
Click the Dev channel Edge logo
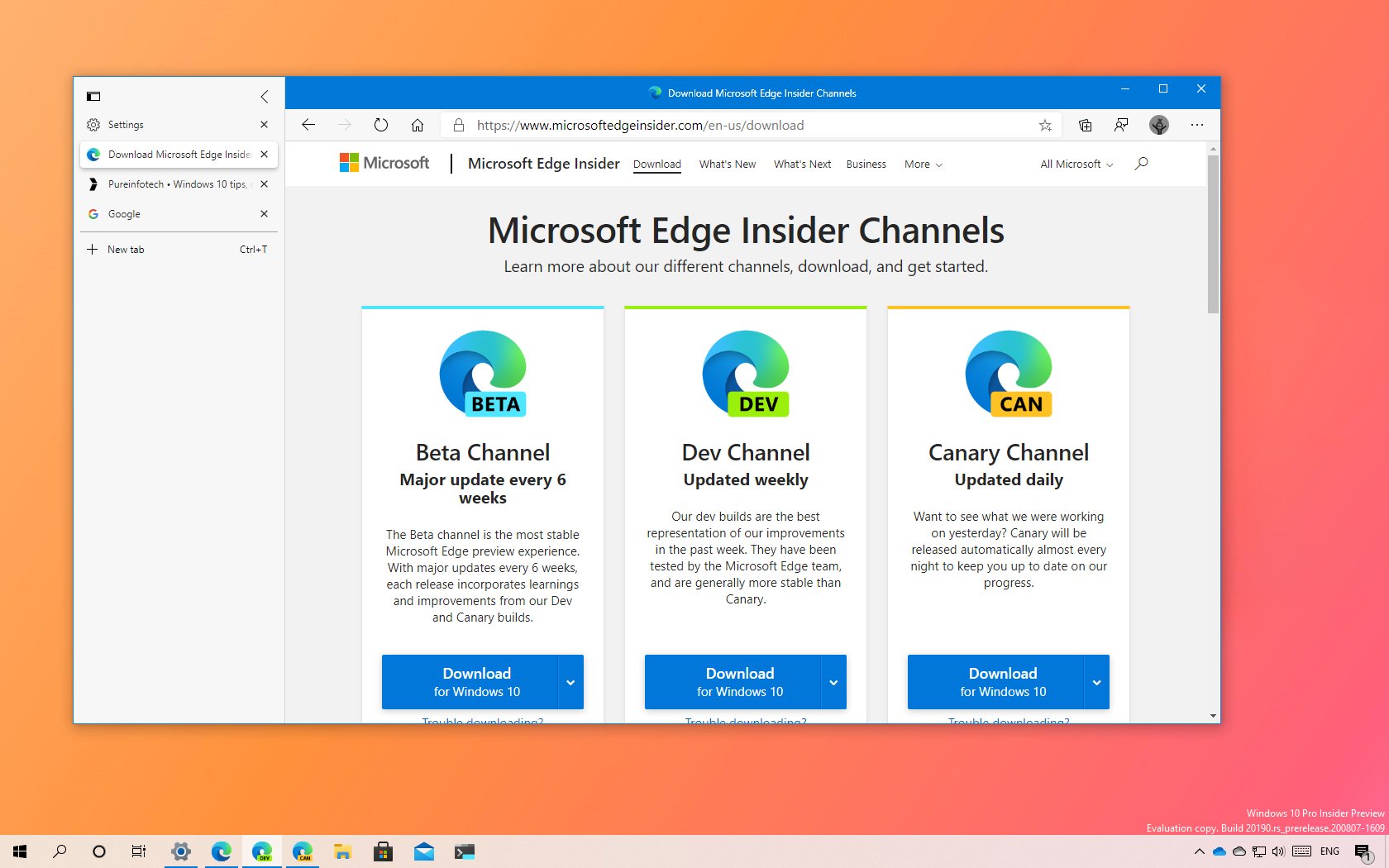tap(746, 374)
